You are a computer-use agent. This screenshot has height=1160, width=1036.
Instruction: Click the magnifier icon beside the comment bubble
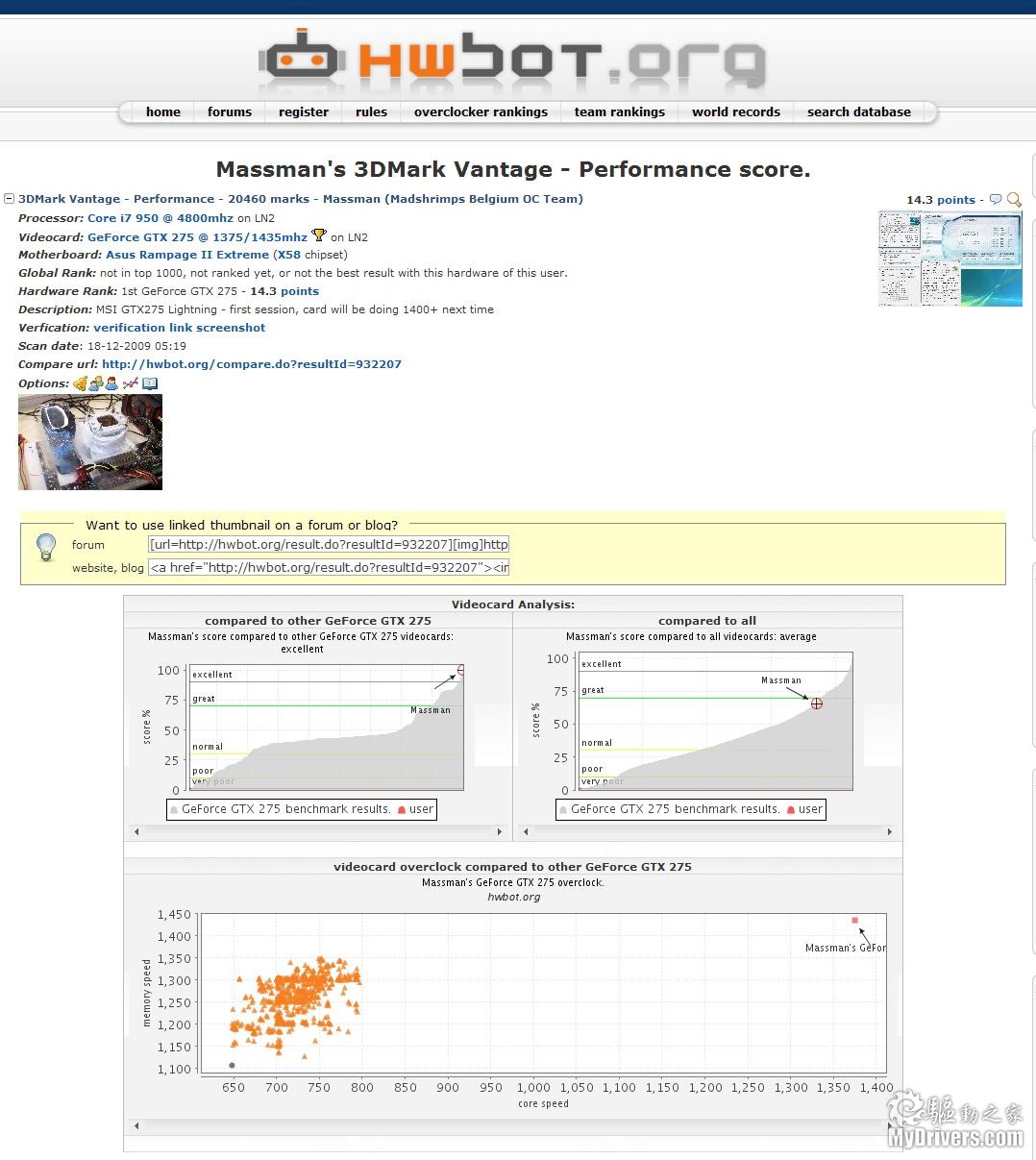click(1014, 200)
